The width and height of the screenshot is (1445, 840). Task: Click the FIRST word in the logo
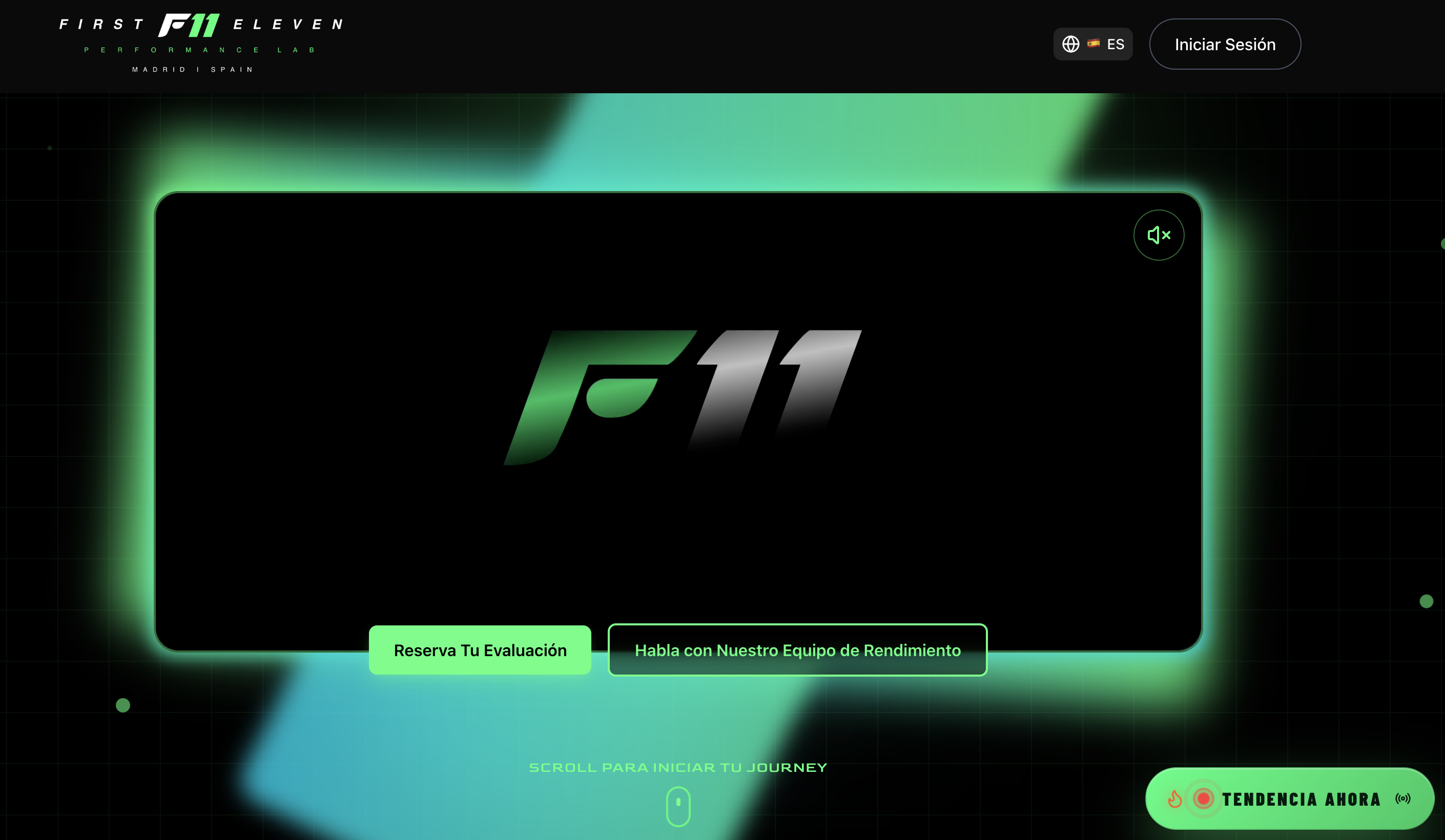(x=101, y=24)
